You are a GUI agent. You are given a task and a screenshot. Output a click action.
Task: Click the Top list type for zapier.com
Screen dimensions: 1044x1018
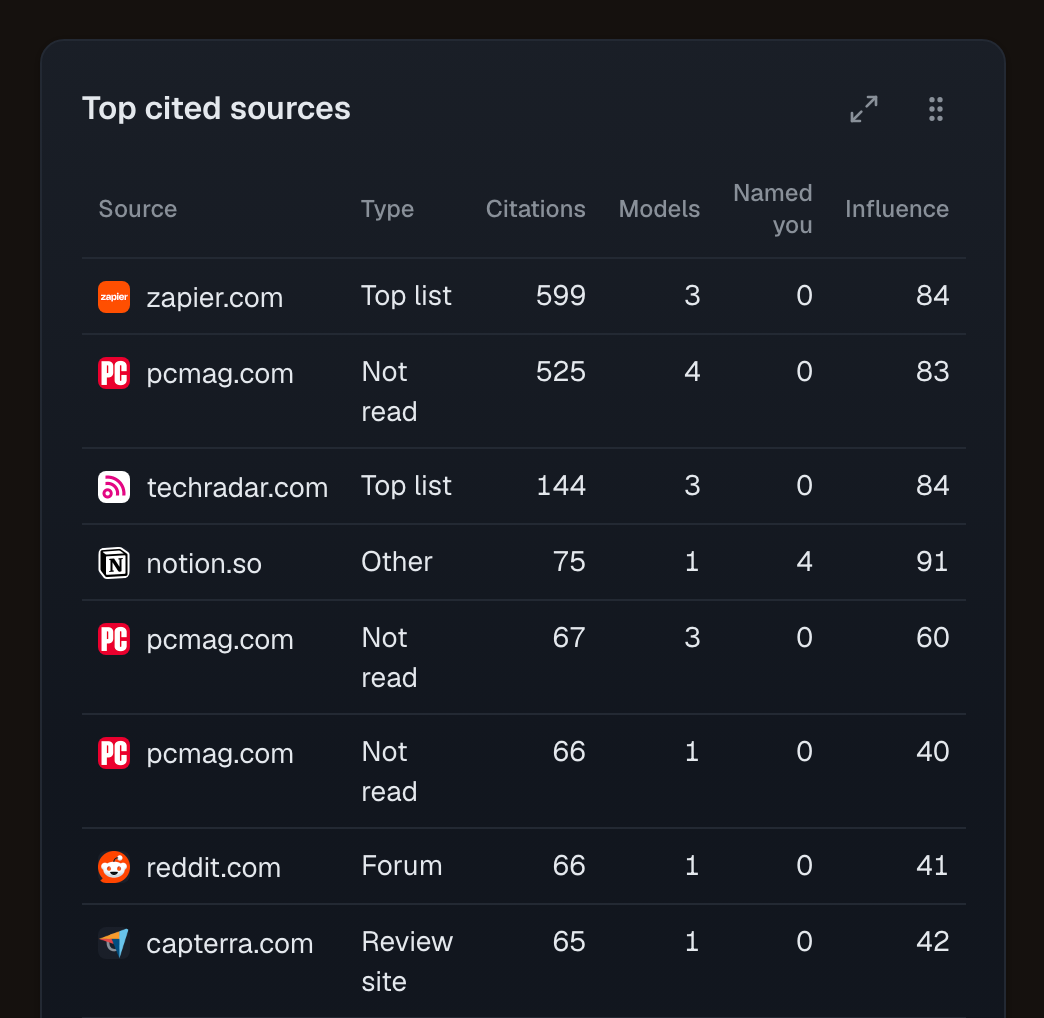(406, 295)
